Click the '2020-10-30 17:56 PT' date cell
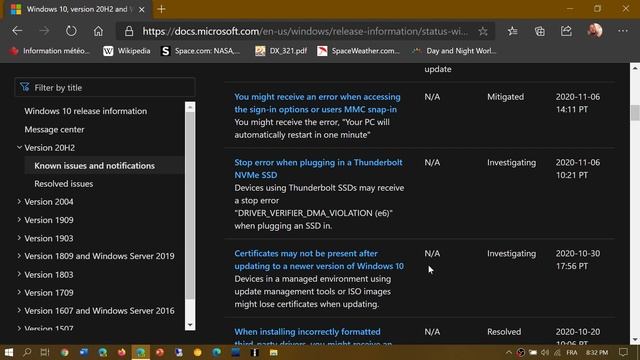This screenshot has height=360, width=640. [578, 260]
